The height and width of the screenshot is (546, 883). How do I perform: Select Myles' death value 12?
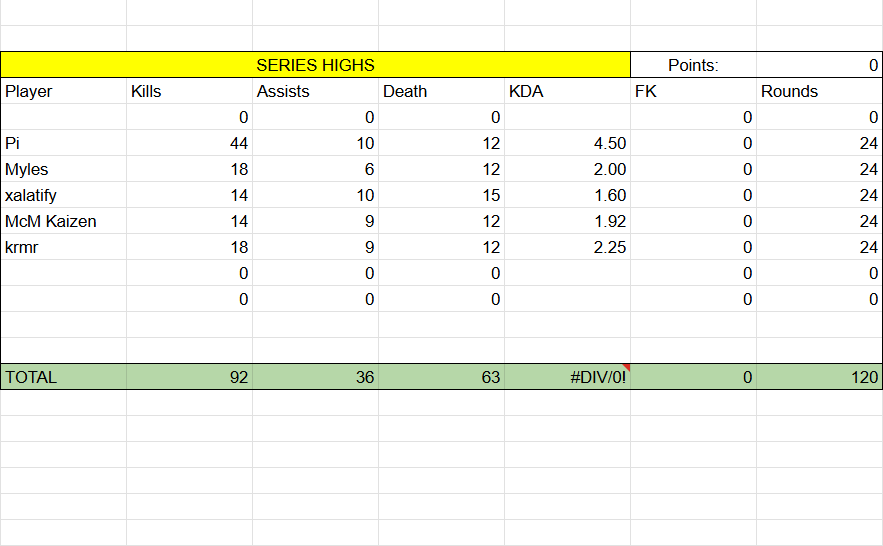coord(442,169)
